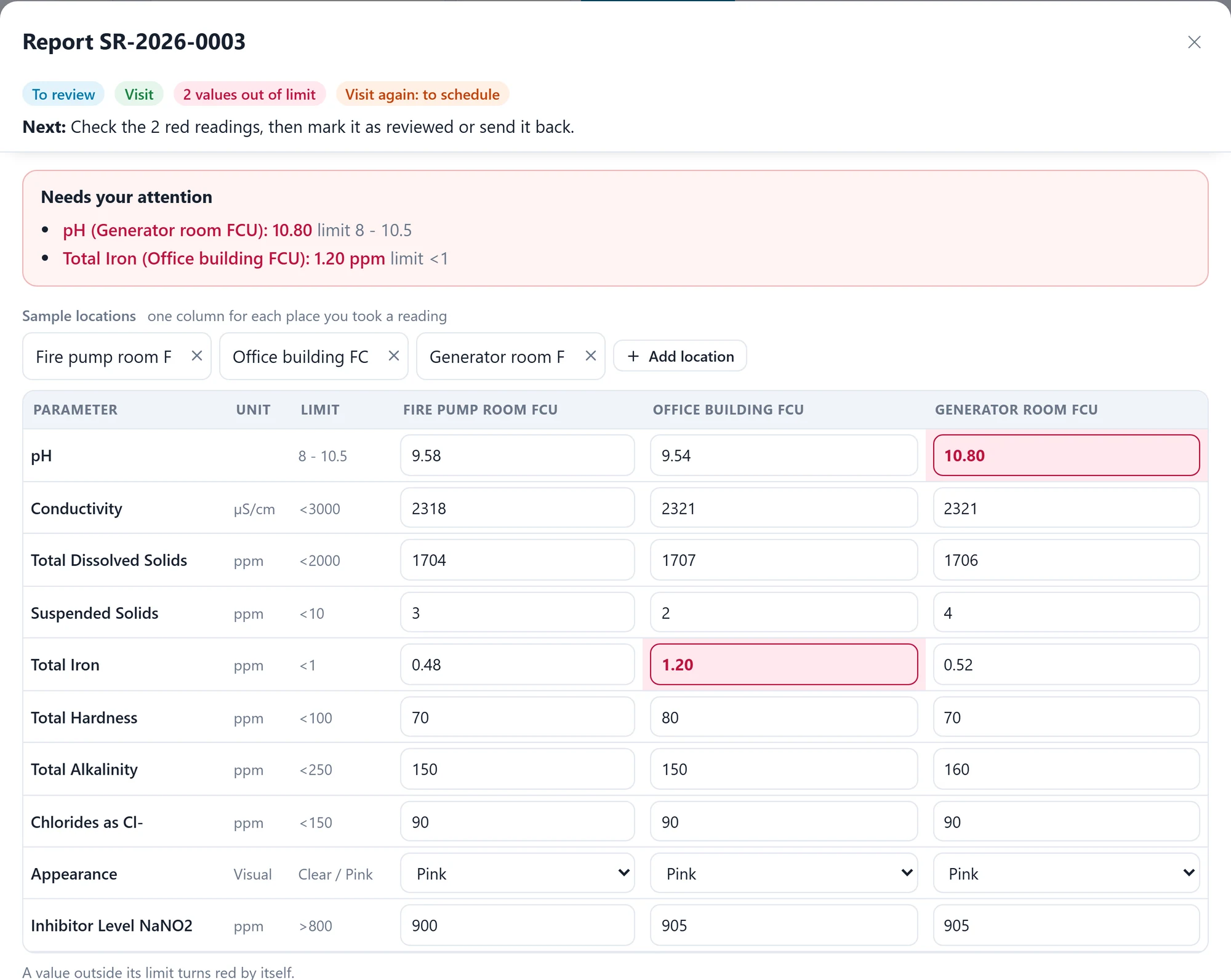Click the LIMIT column header
1231x980 pixels.
coord(320,410)
